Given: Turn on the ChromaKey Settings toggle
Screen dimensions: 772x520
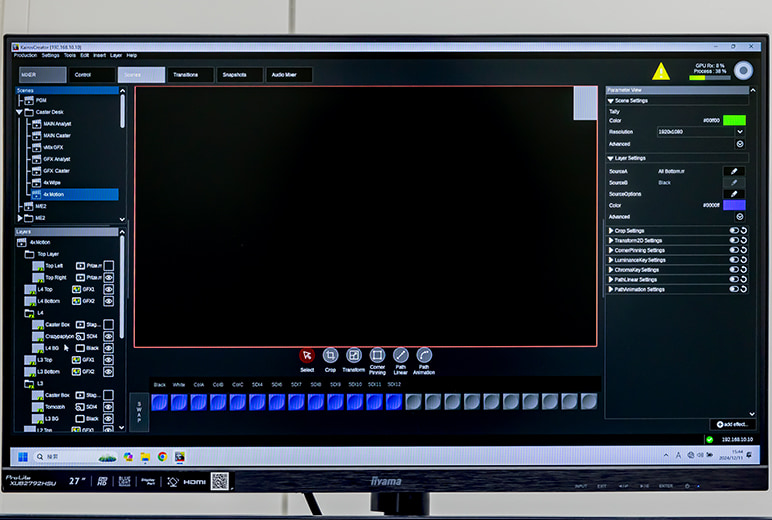Looking at the screenshot, I should [x=733, y=269].
